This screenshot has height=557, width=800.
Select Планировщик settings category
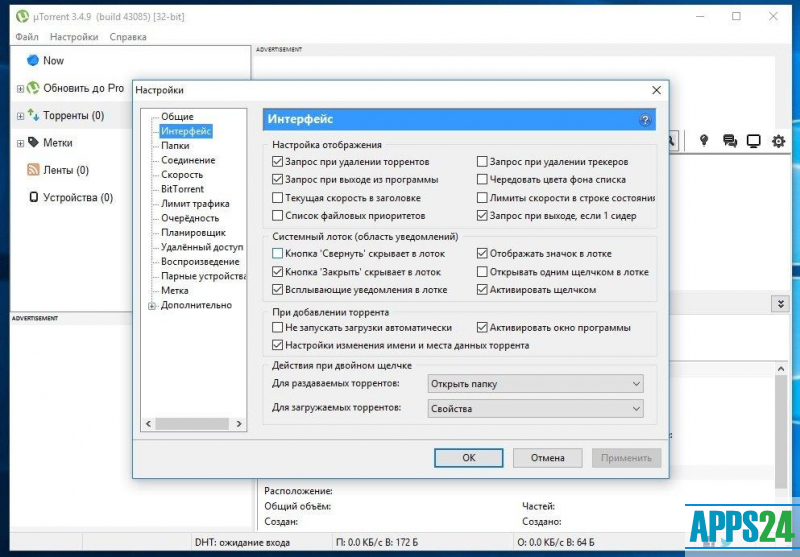193,233
